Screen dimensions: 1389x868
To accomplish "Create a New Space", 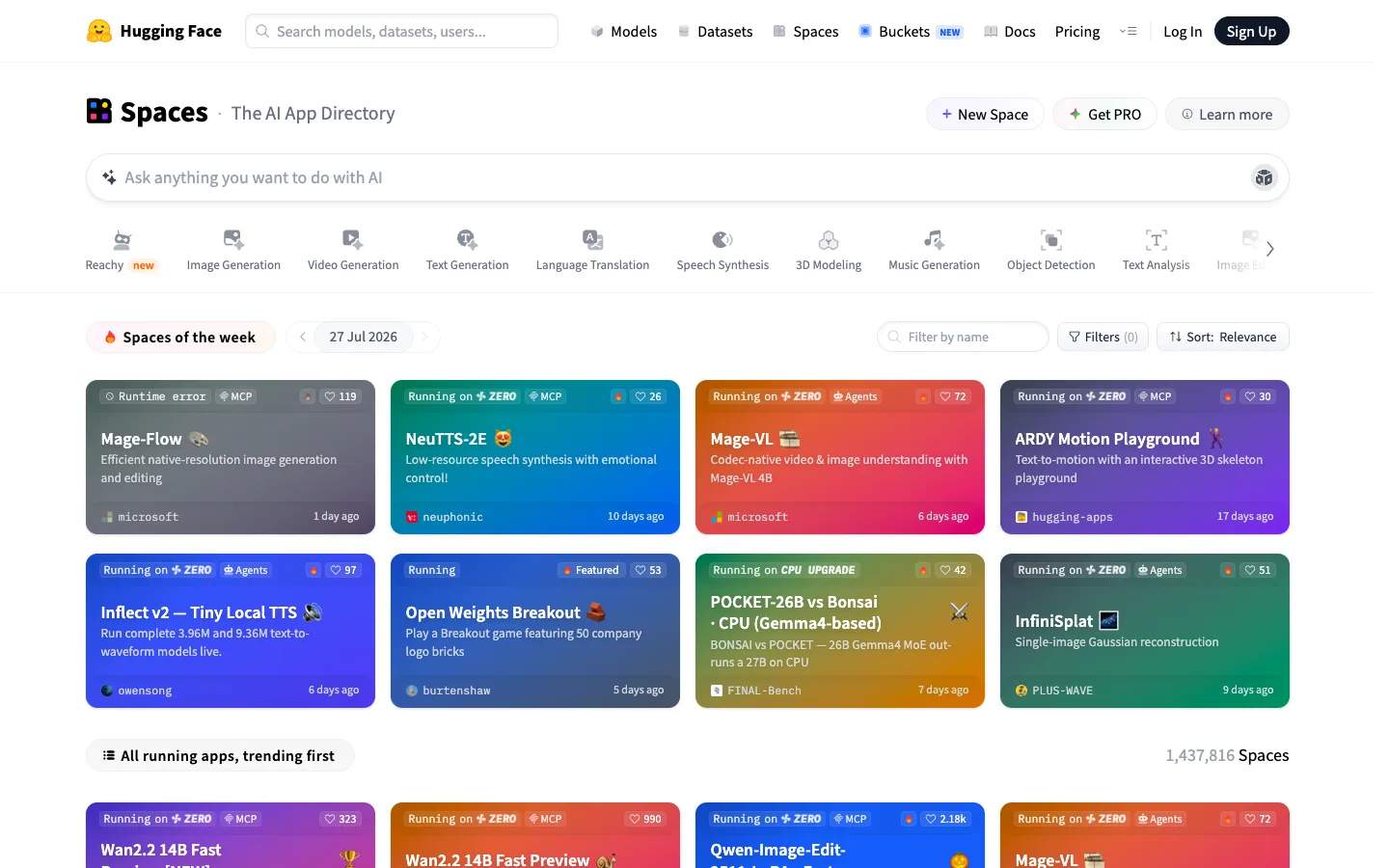I will (x=985, y=114).
